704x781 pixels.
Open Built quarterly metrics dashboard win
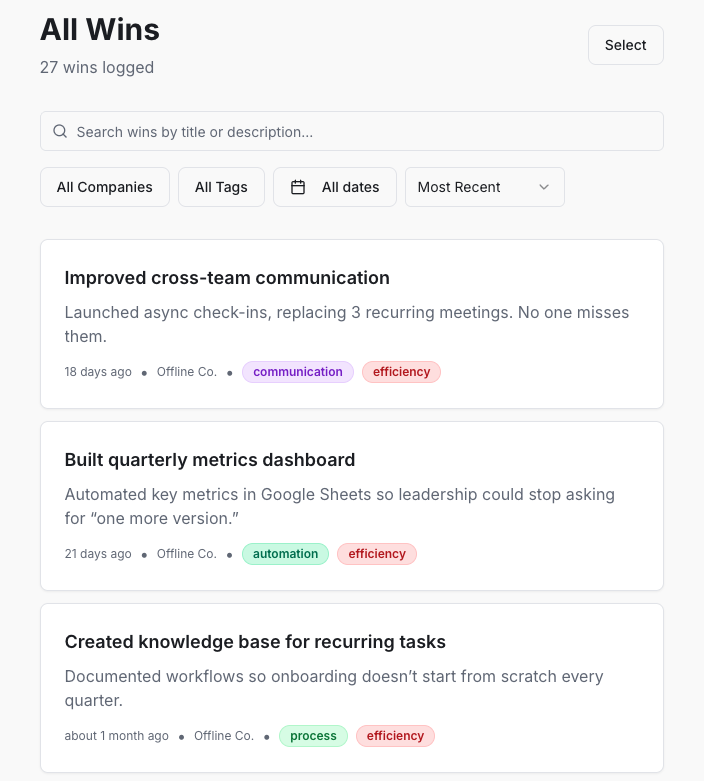pyautogui.click(x=210, y=460)
